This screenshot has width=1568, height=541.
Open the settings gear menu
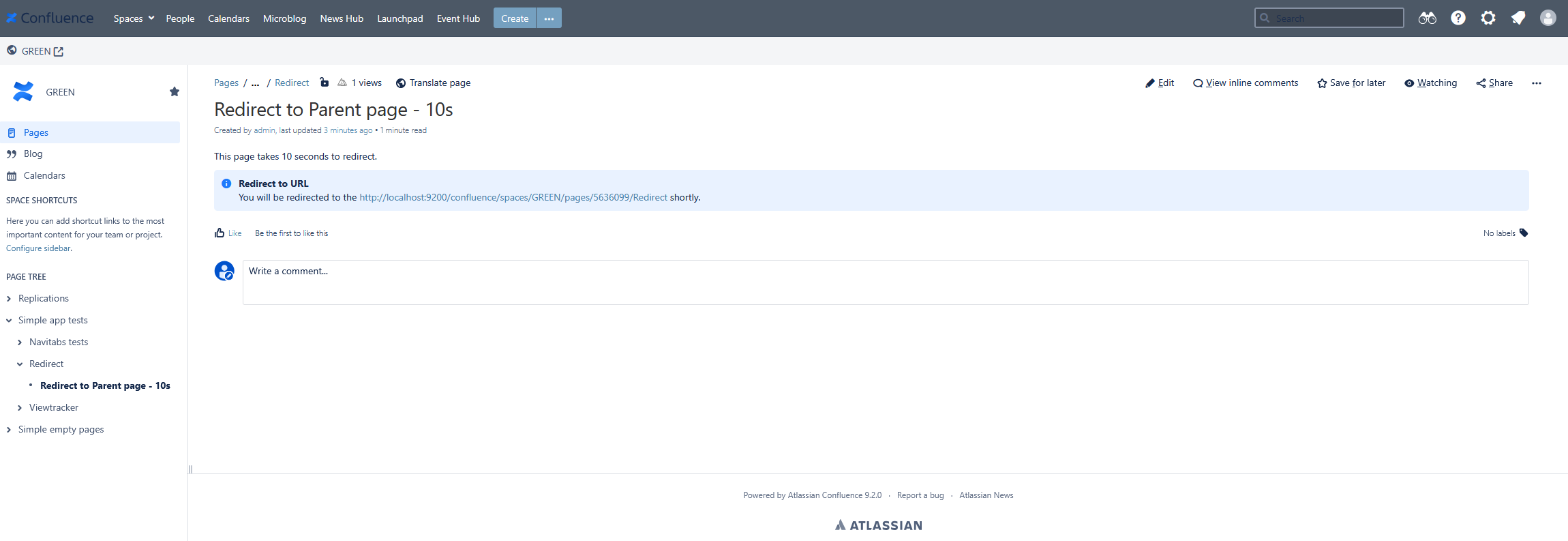[x=1488, y=18]
